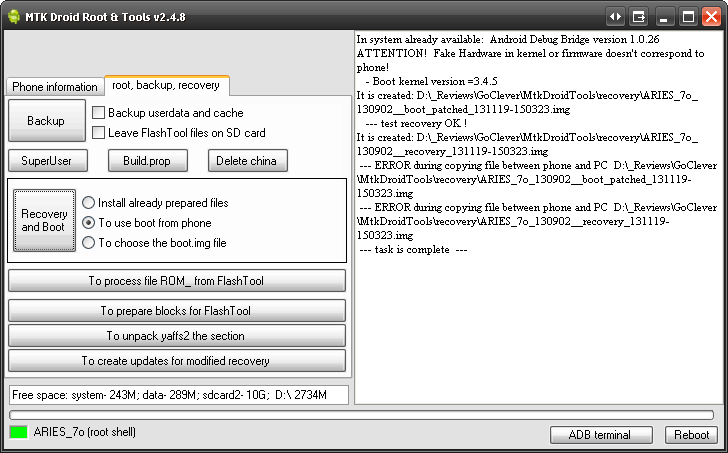Tick Leave FlashTool files on SD card
Viewport: 728px width, 453px height.
[x=98, y=133]
